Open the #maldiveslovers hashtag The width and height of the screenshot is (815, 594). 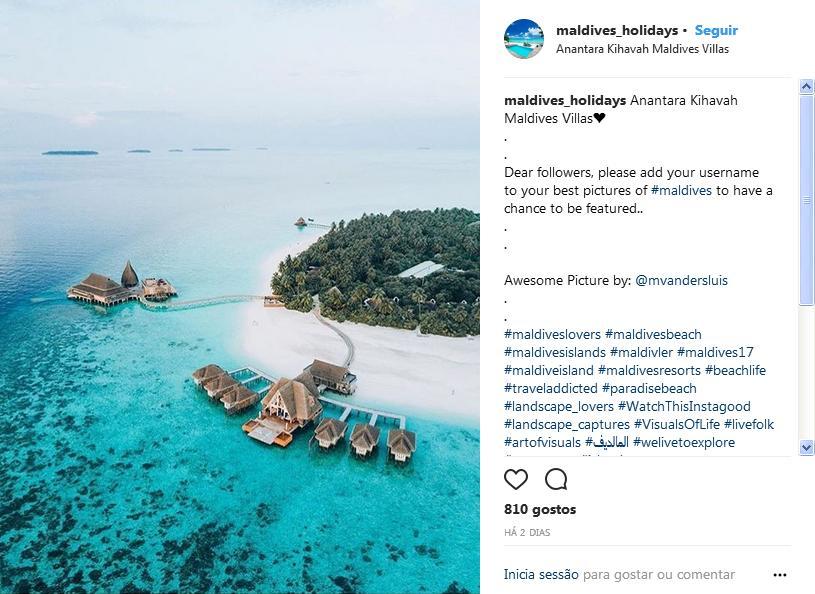[x=552, y=335]
